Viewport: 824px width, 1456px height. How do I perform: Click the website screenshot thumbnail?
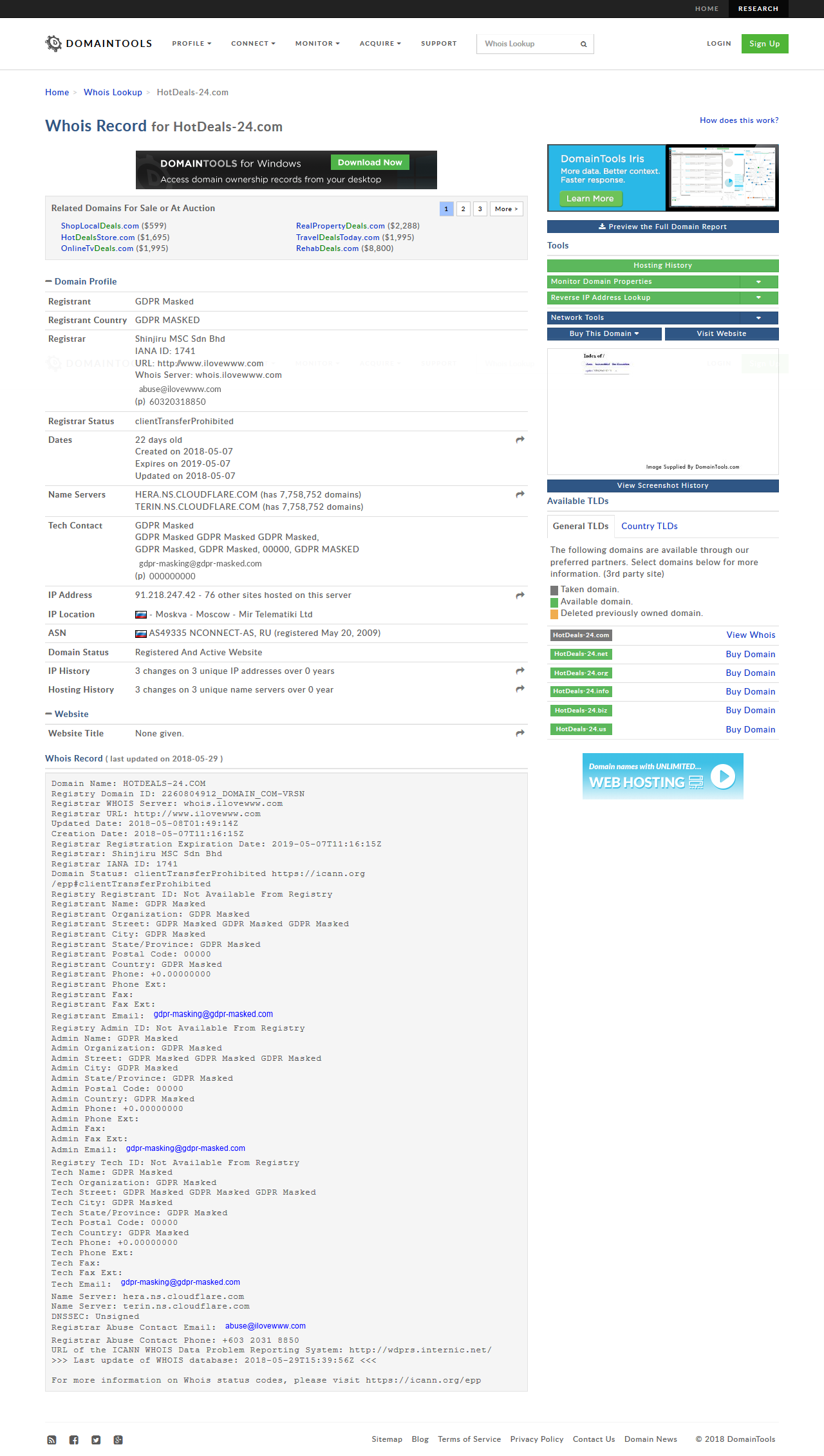pos(662,411)
